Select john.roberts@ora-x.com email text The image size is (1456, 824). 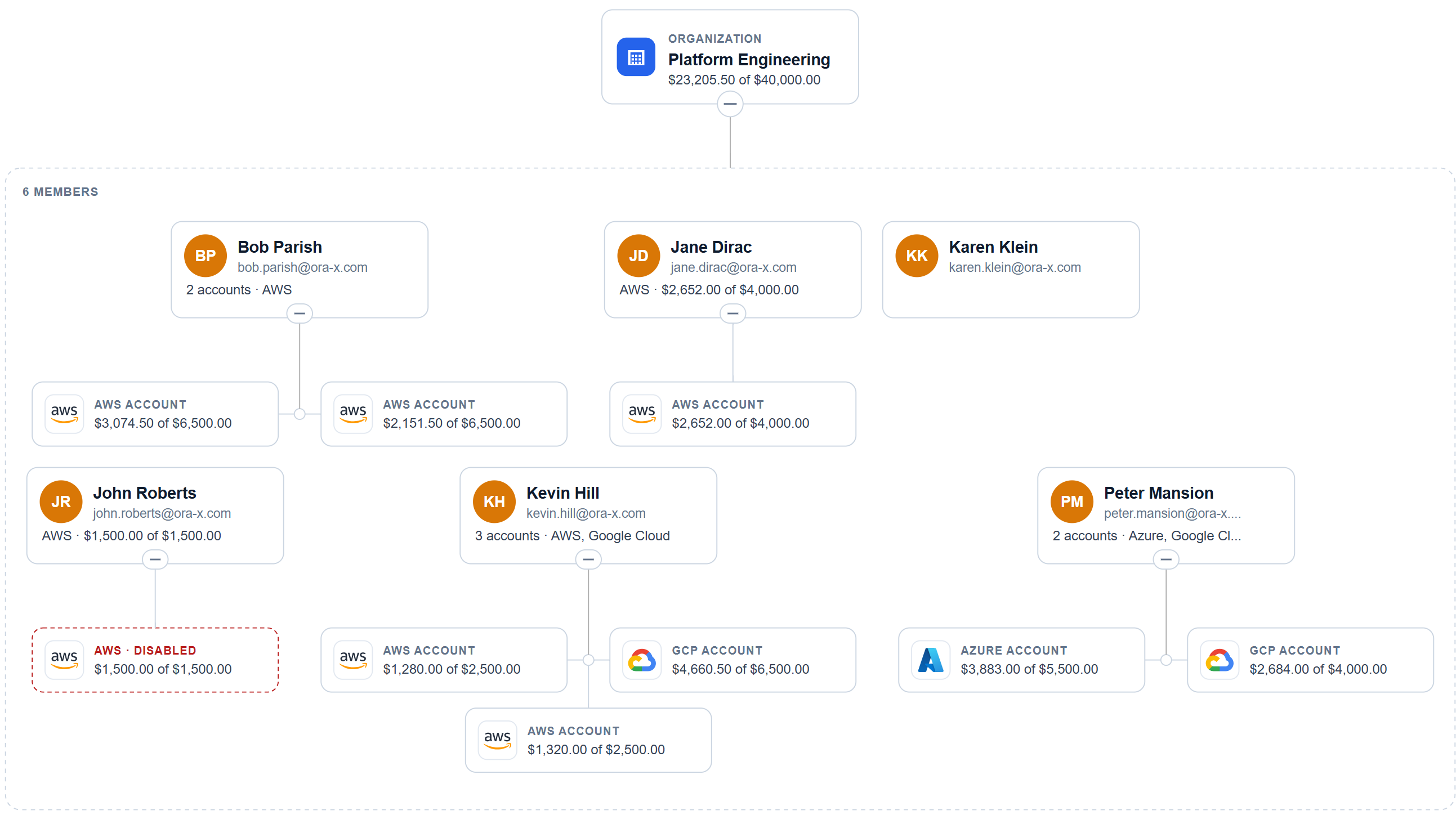[x=162, y=513]
